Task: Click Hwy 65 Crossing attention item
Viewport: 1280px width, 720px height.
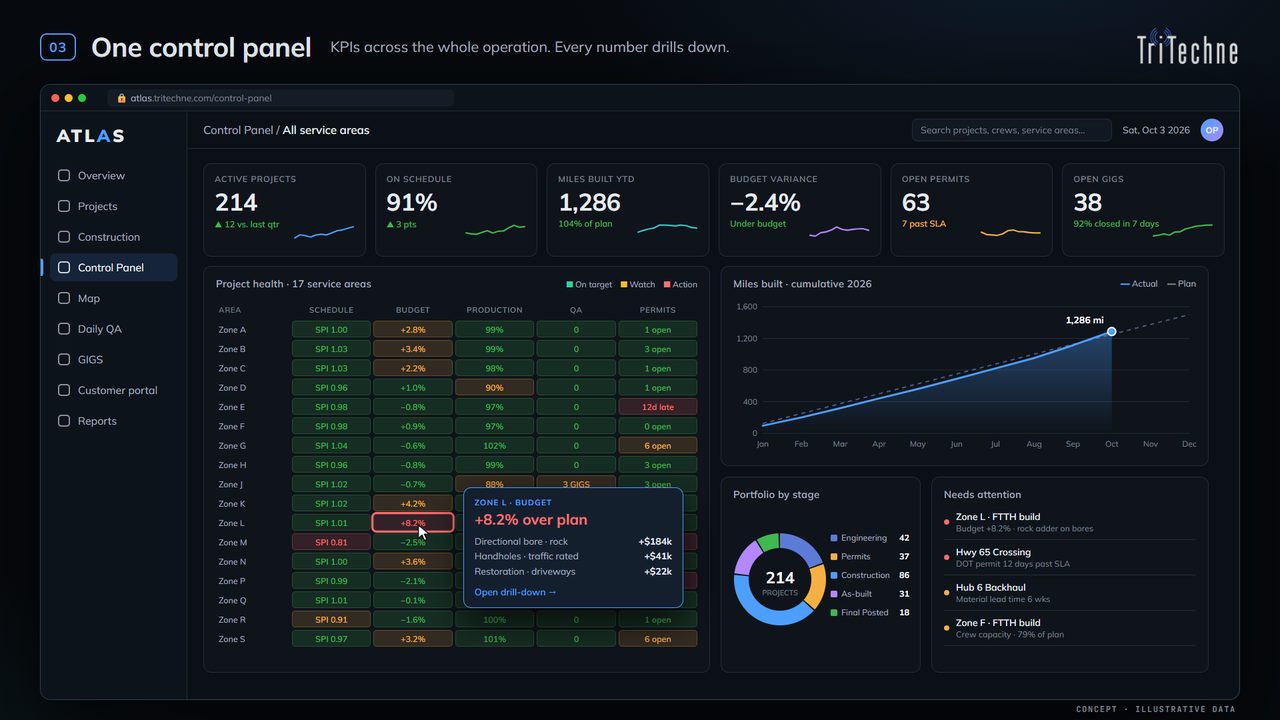Action: tap(1069, 557)
